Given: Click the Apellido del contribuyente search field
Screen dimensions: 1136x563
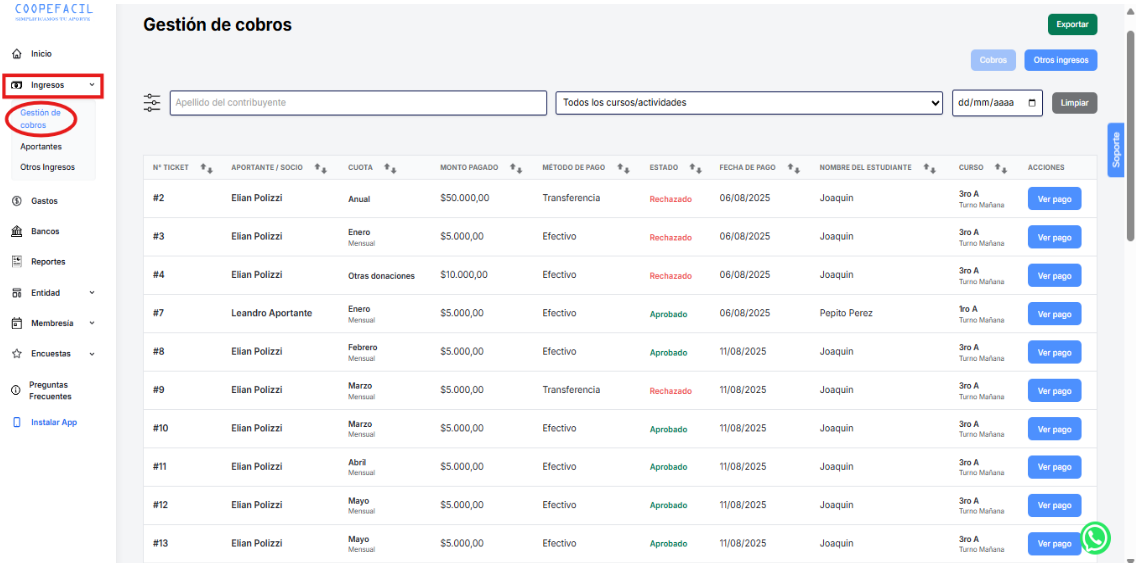Looking at the screenshot, I should 358,103.
